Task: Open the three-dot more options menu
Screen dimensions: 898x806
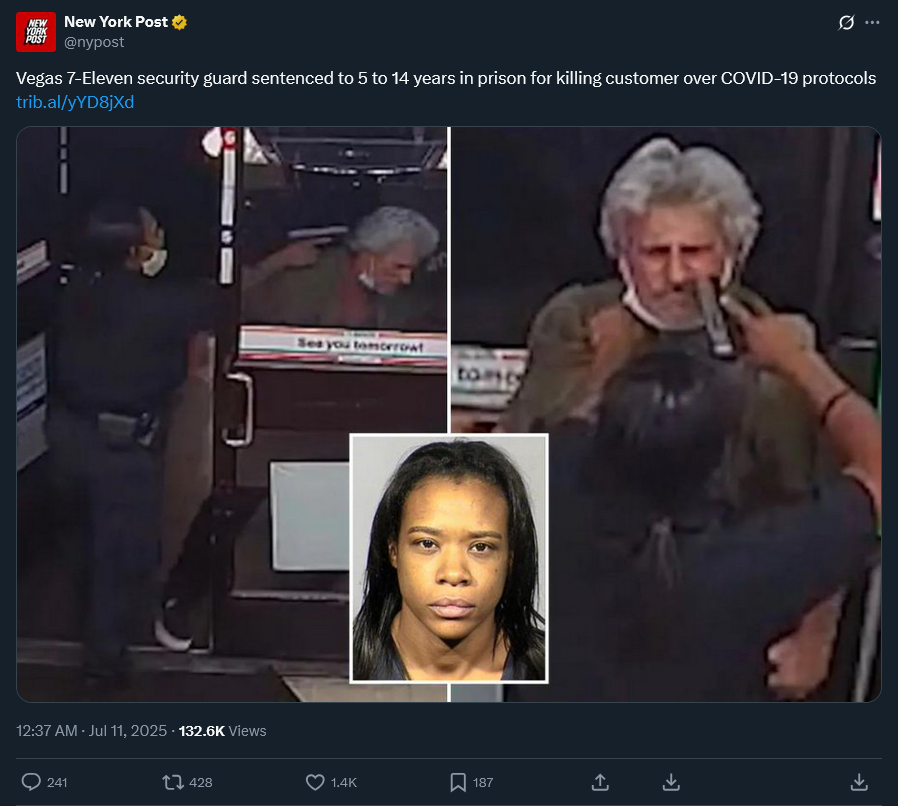Action: click(872, 23)
